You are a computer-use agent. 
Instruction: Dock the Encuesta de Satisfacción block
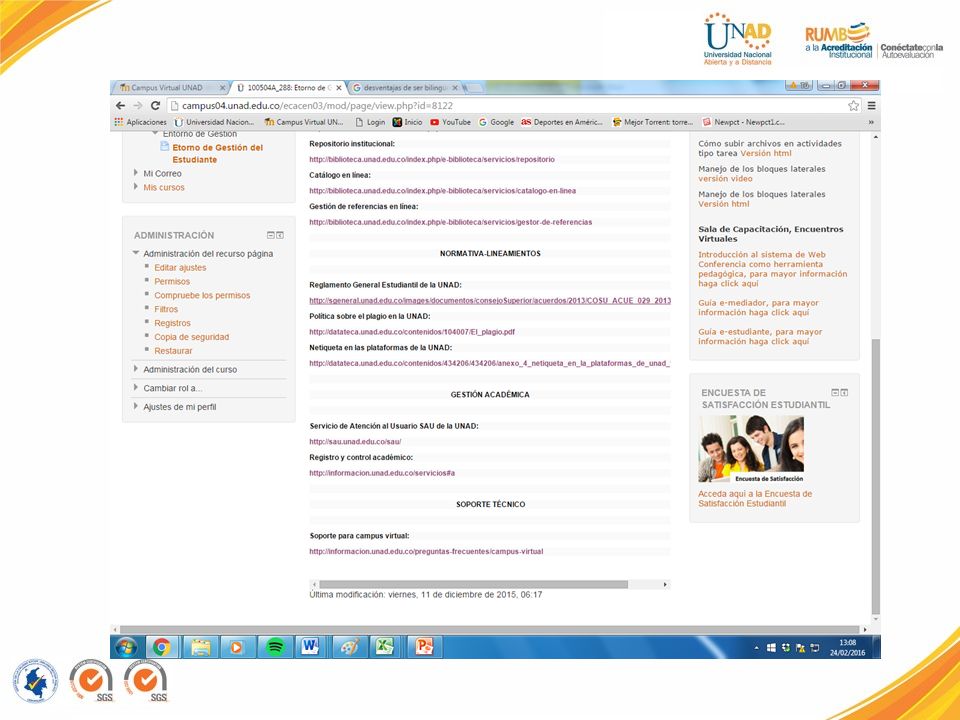(x=844, y=392)
